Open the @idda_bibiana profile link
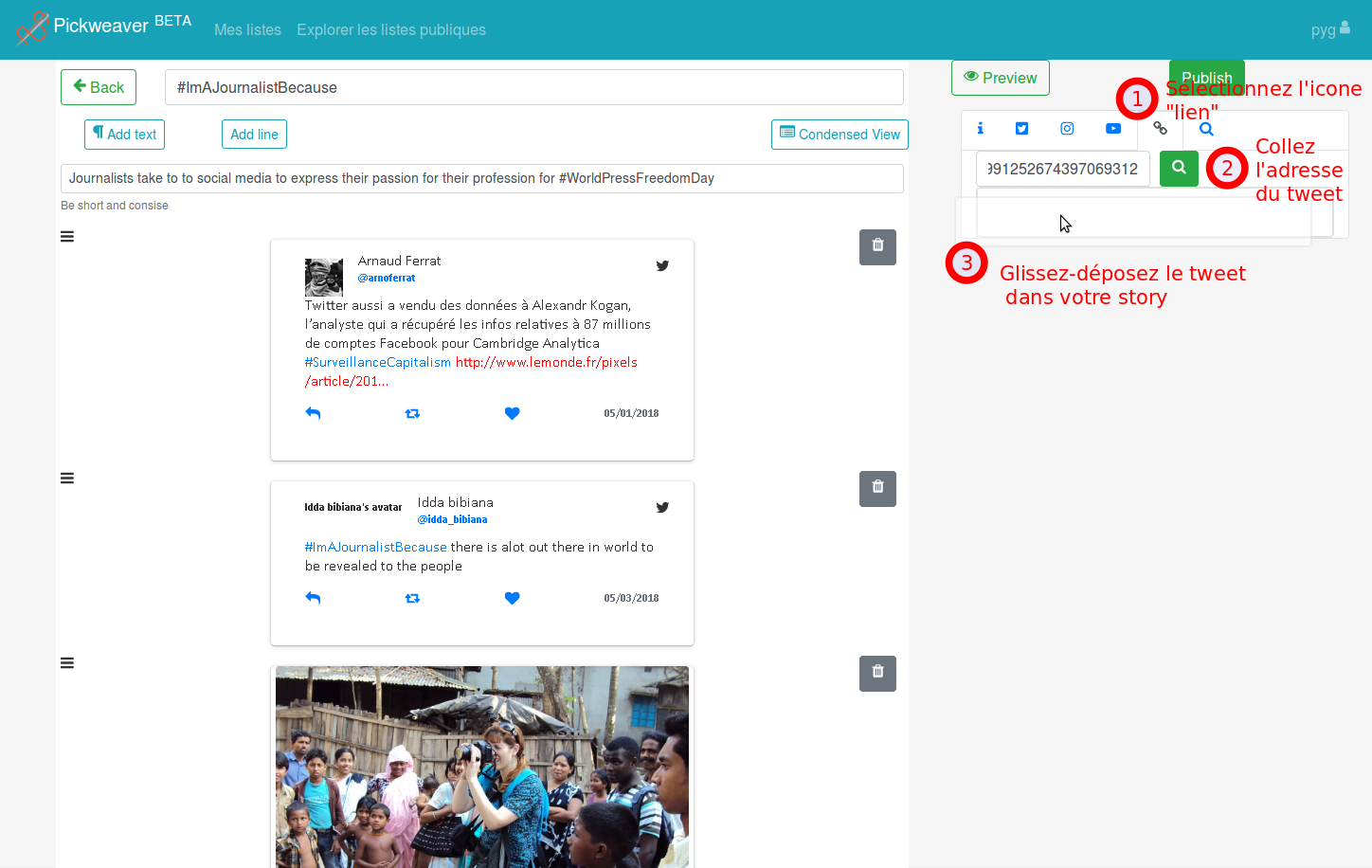 [x=452, y=519]
